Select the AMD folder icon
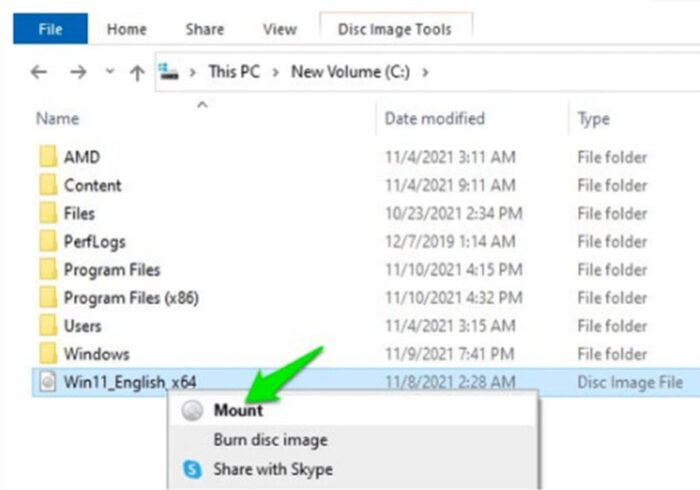Screen dimensions: 700x490 pos(48,157)
